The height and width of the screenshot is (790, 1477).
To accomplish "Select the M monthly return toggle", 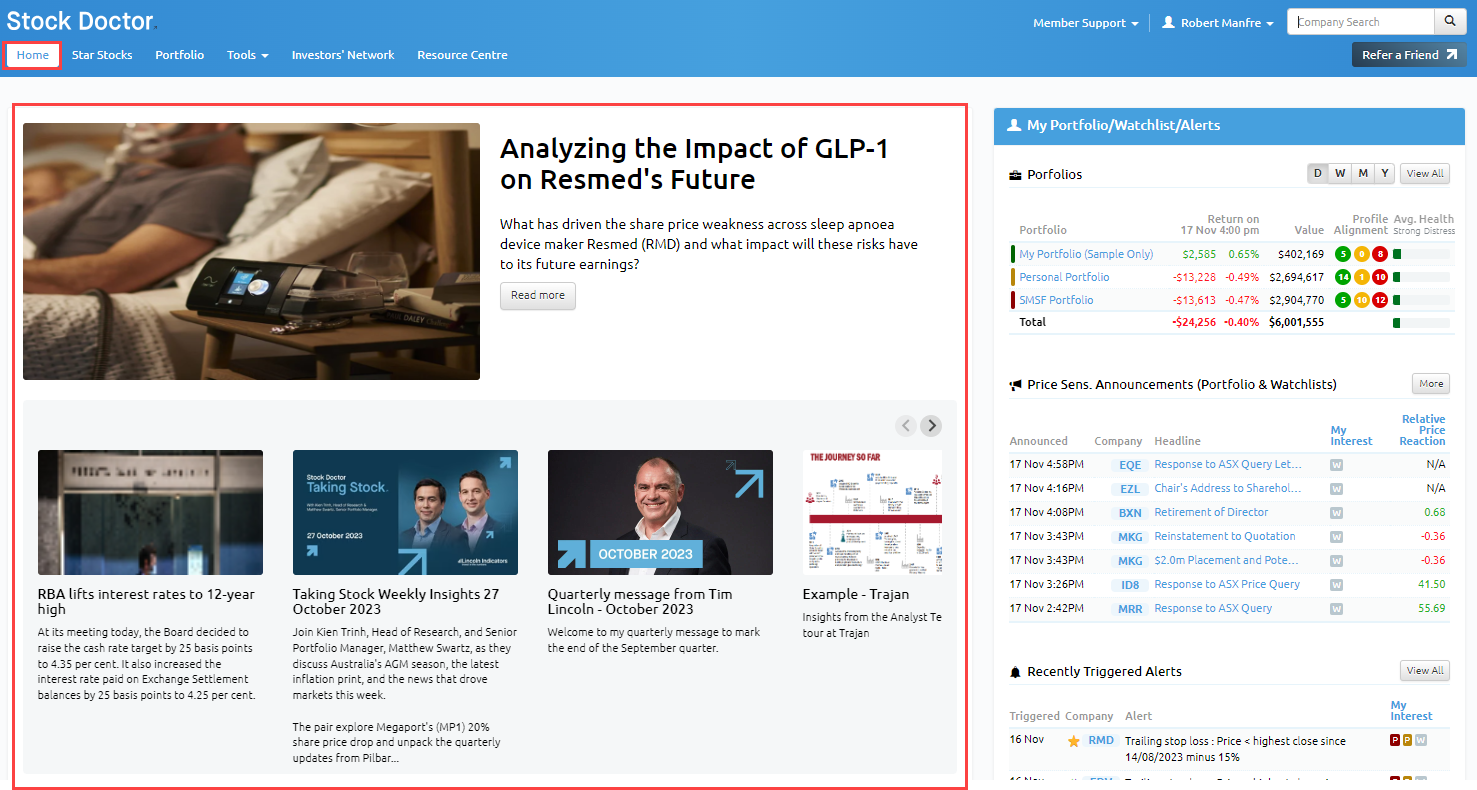I will coord(1362,173).
